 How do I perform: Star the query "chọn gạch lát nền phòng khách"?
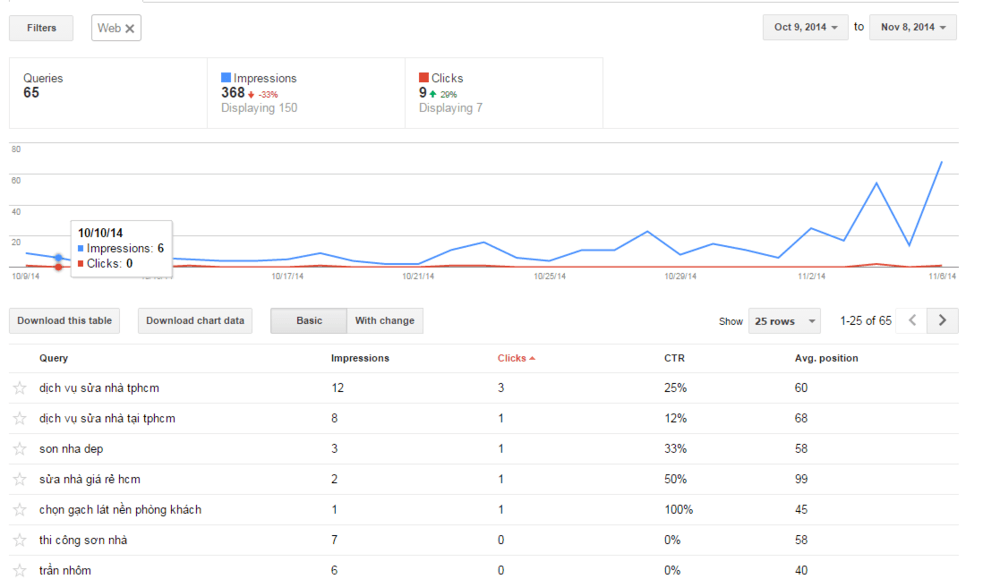coord(20,509)
